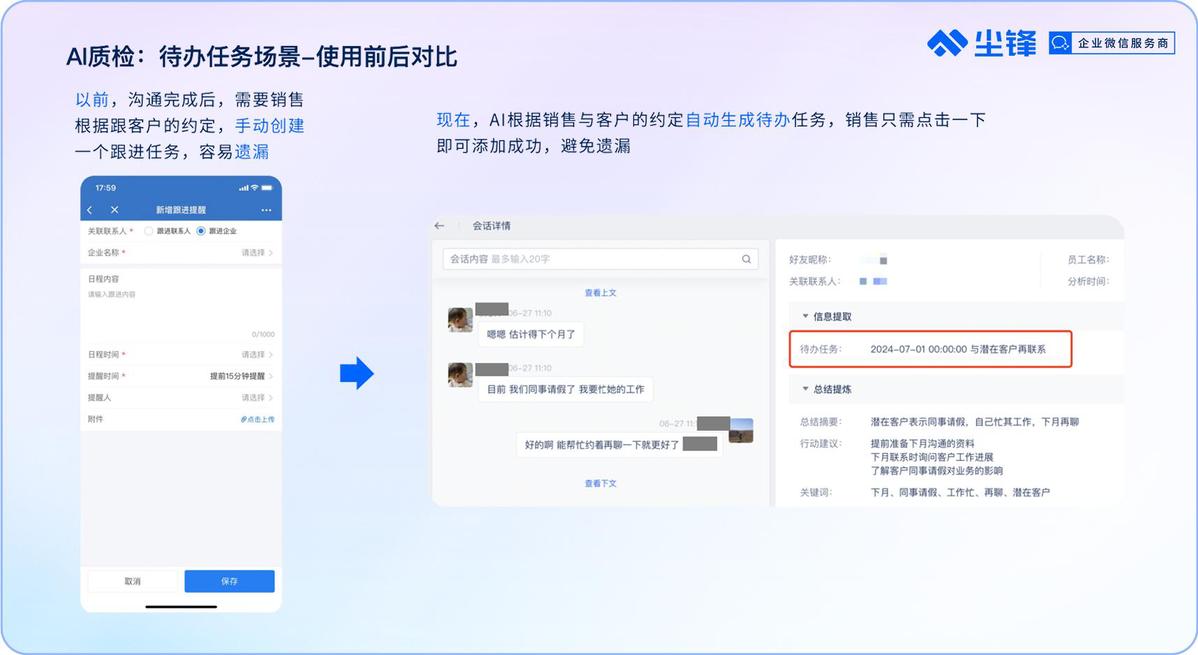1198x655 pixels.
Task: Click the 总结摘要 text 潜在客户表示同事请假
Action: click(x=974, y=421)
